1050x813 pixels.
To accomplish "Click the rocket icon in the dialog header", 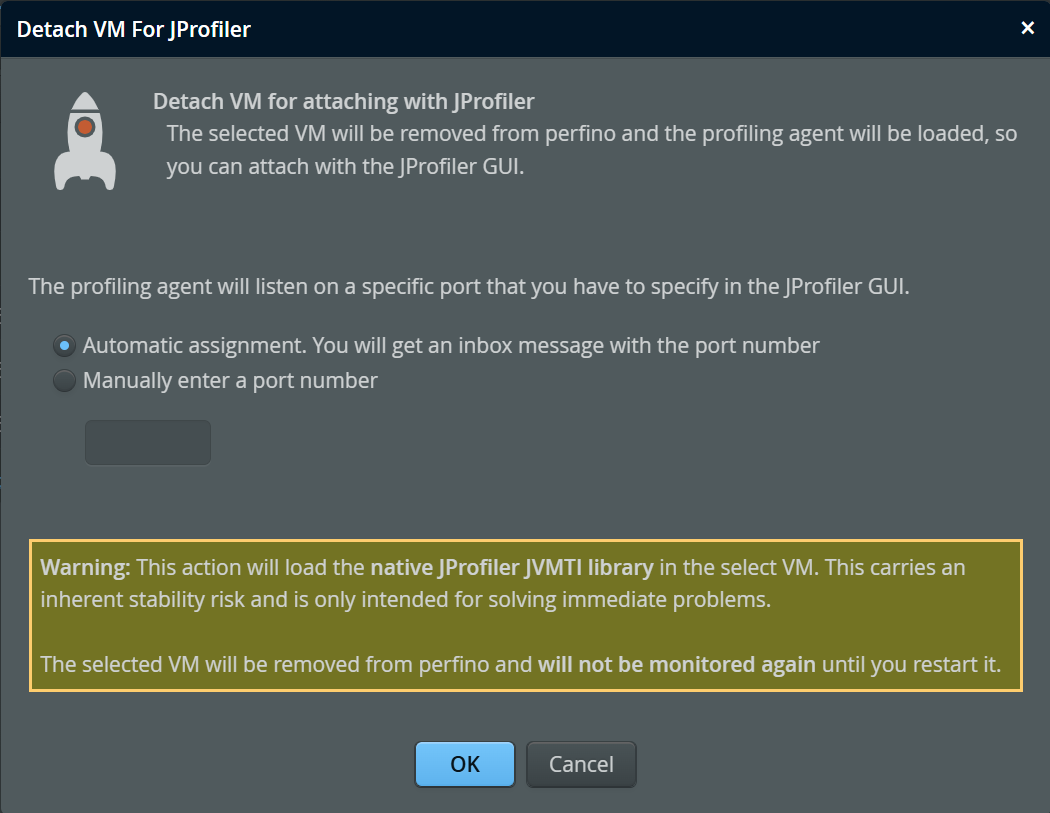I will [85, 141].
